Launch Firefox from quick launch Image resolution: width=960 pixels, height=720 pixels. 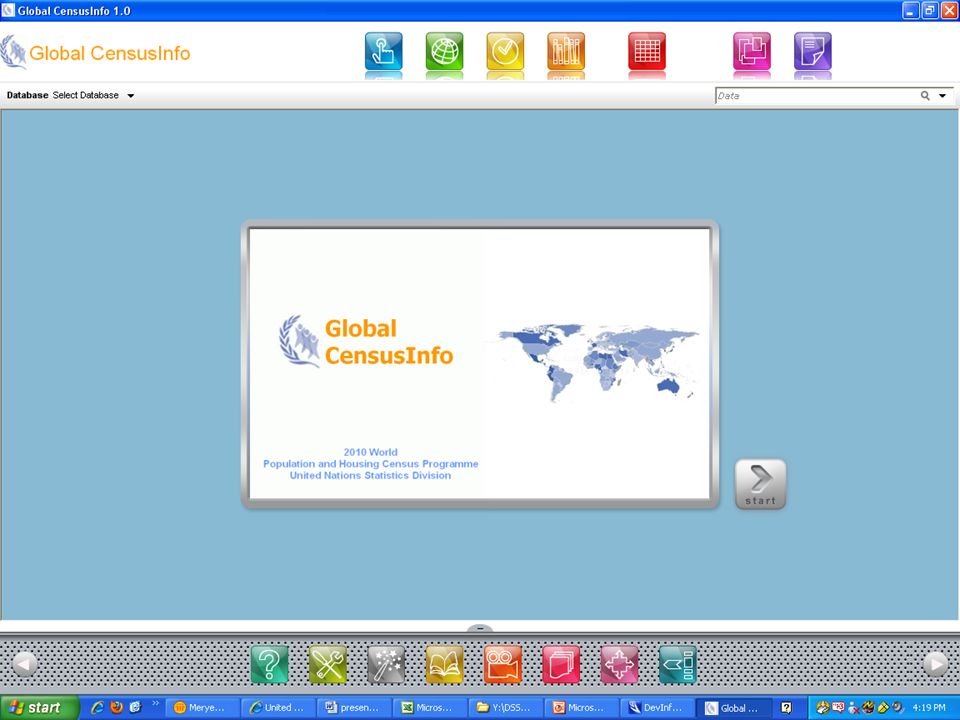(x=116, y=708)
